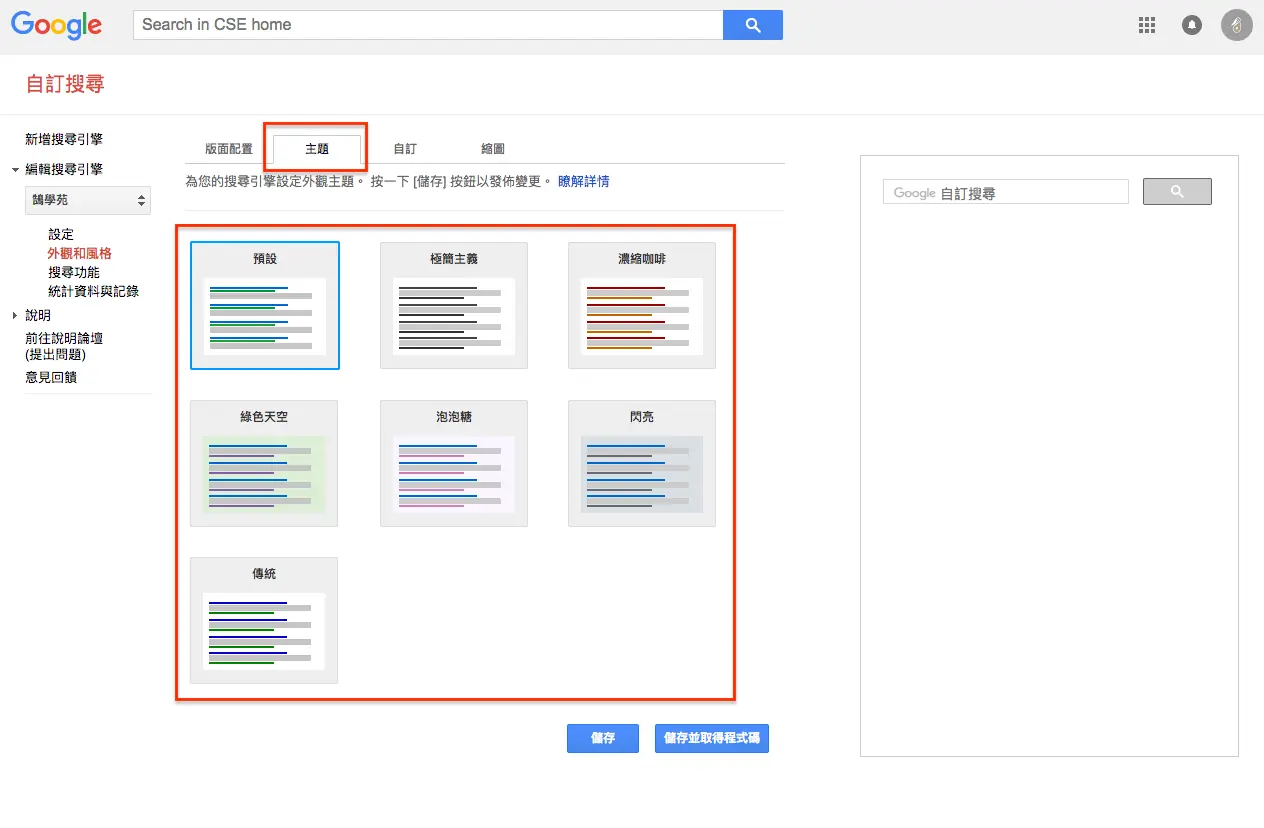Choose the 濃縮咖啡 theme

click(x=642, y=306)
